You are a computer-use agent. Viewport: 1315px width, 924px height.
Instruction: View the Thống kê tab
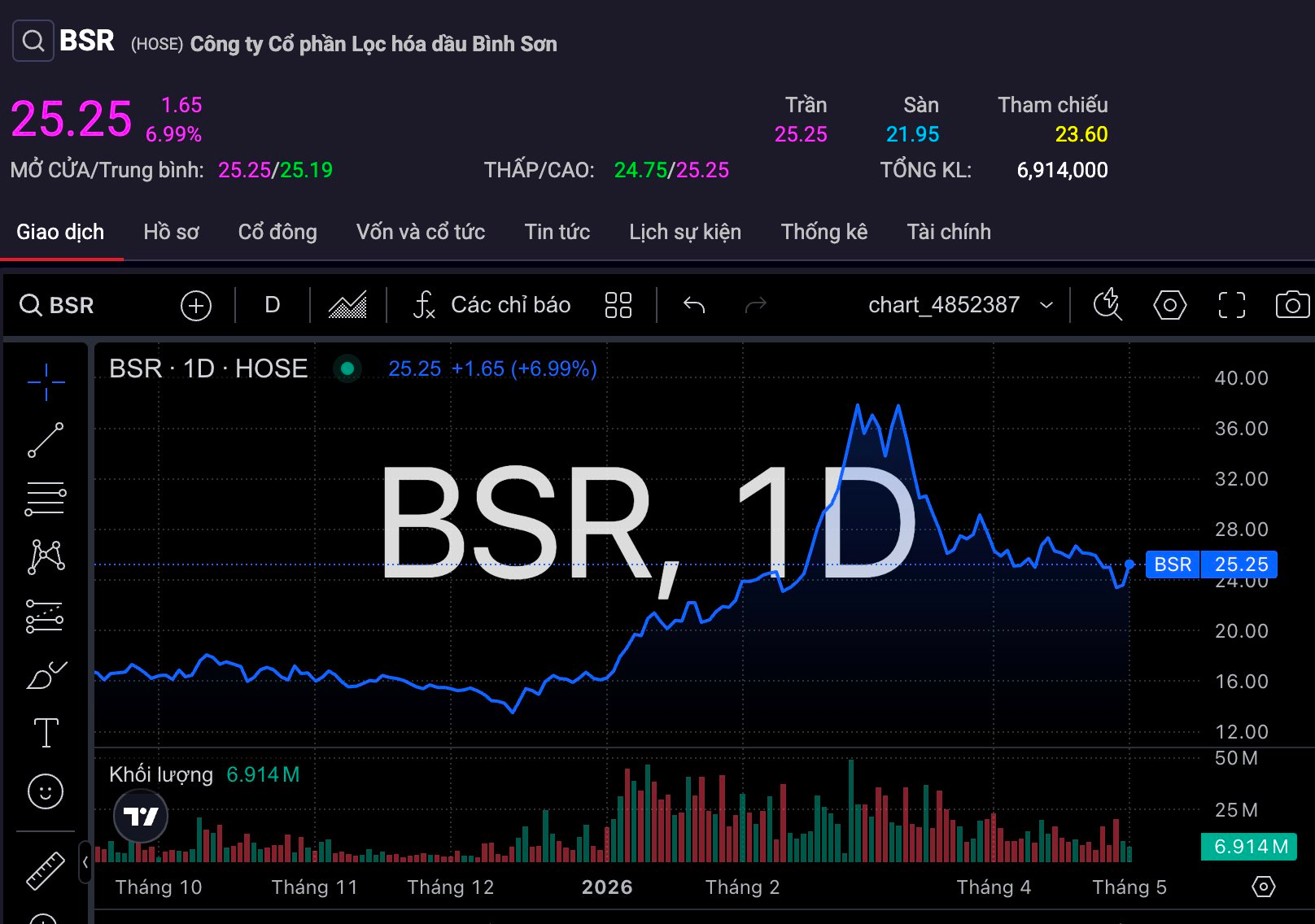click(x=824, y=232)
